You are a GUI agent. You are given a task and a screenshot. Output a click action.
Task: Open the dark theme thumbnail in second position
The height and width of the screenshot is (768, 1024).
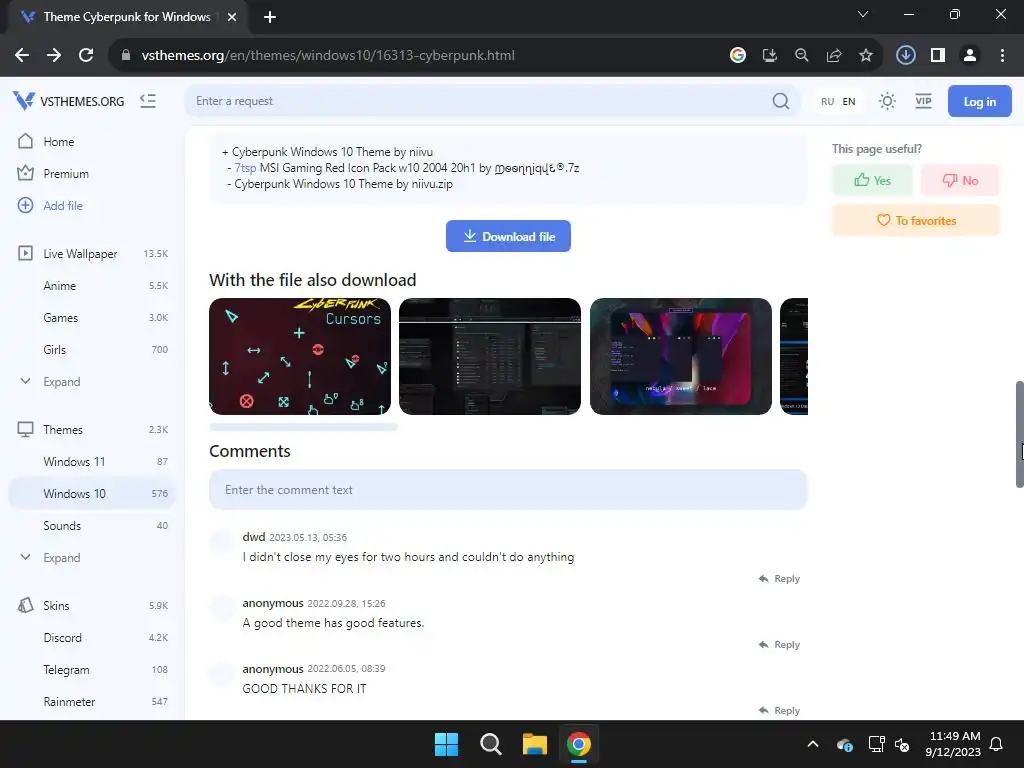coord(490,357)
